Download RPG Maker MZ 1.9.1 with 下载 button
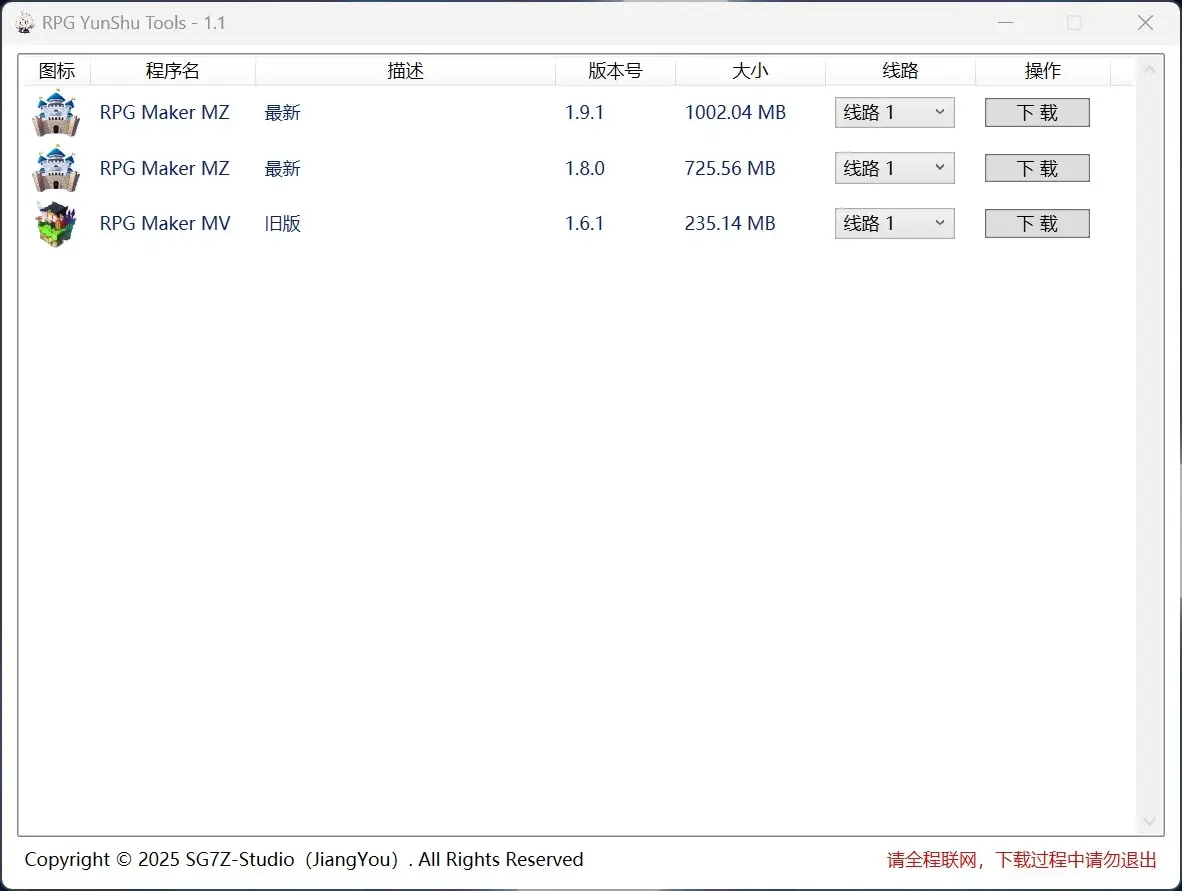This screenshot has height=891, width=1182. click(x=1037, y=112)
